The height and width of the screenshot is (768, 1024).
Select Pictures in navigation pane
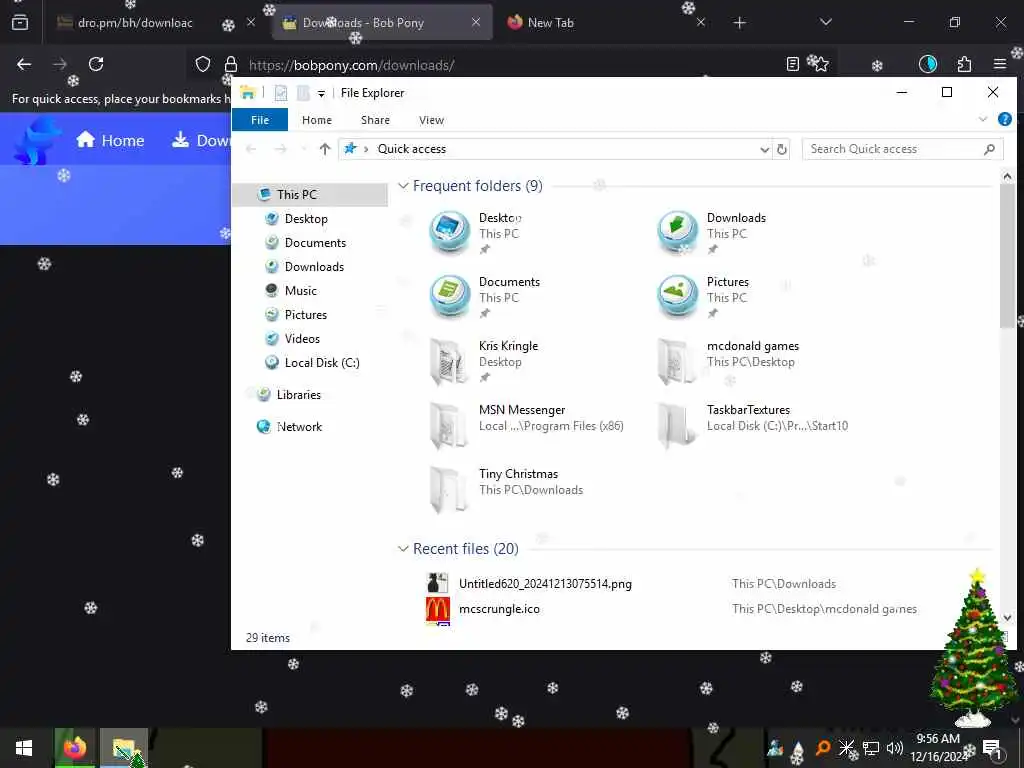coord(305,315)
